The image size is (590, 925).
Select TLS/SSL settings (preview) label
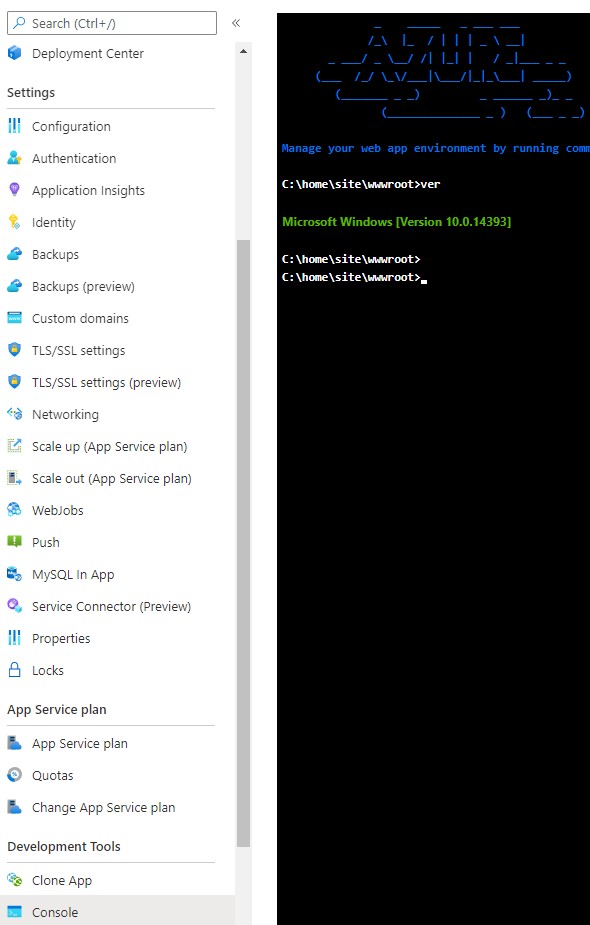pos(106,382)
